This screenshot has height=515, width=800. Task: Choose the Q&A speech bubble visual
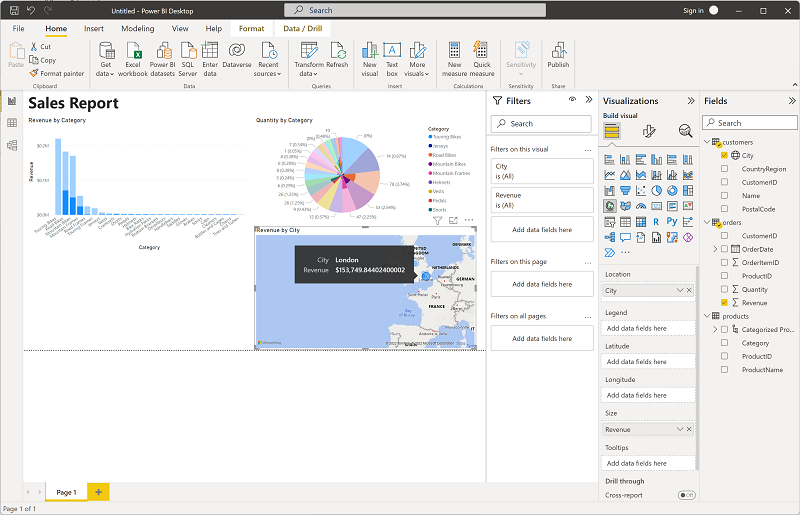(625, 237)
